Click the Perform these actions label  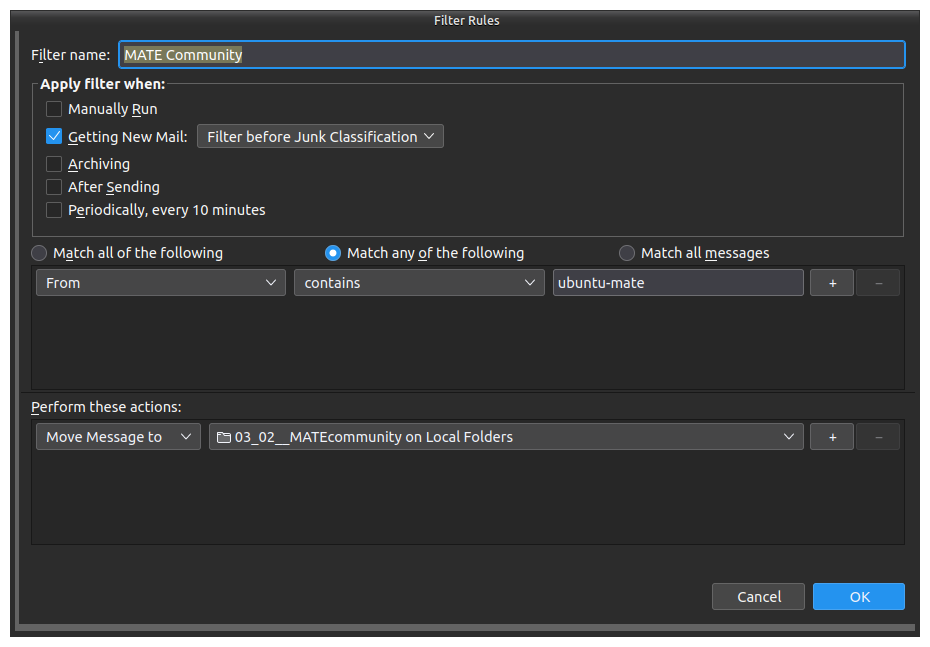[x=106, y=407]
